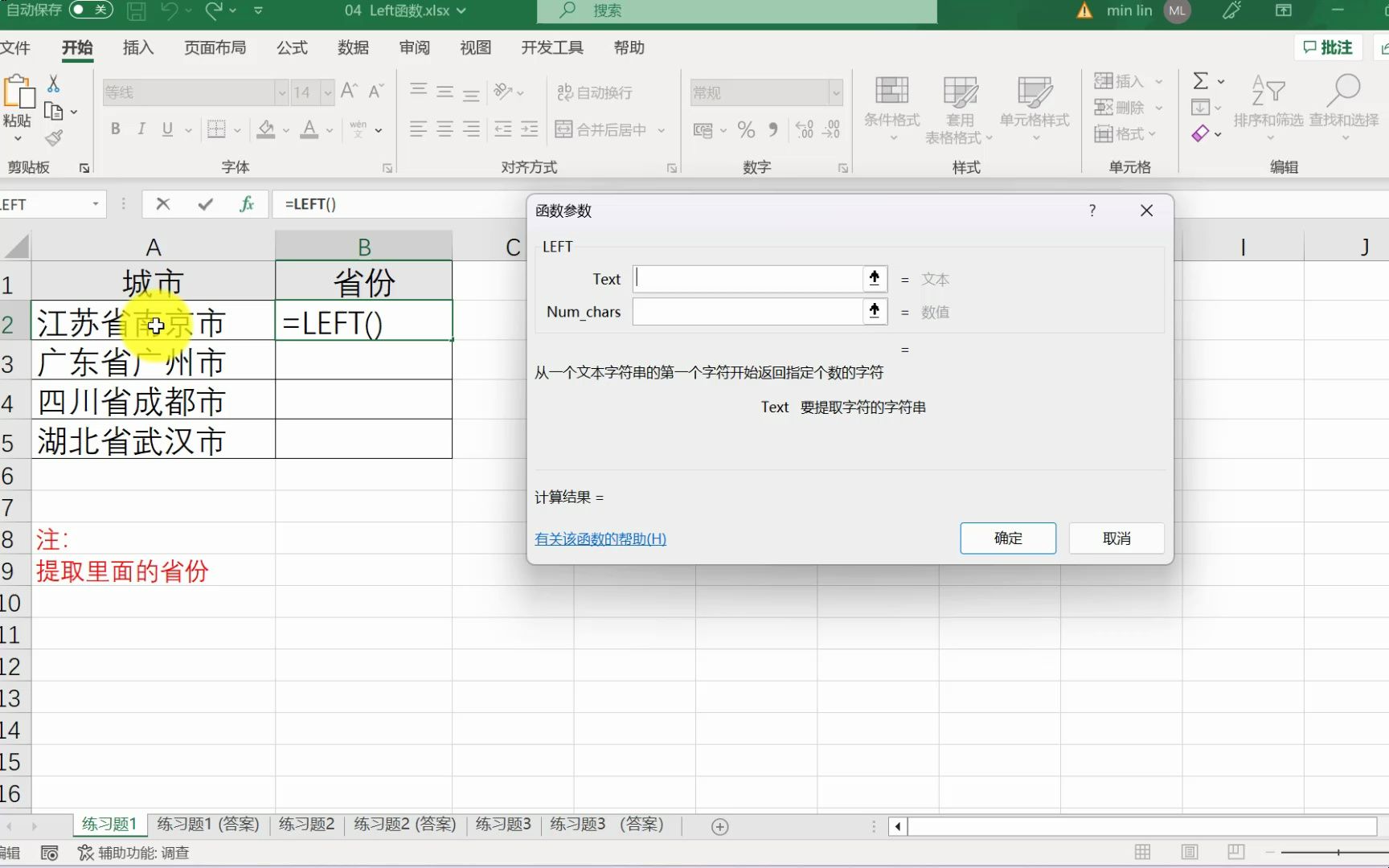Open the font size dropdown
The height and width of the screenshot is (868, 1389).
coord(328,92)
